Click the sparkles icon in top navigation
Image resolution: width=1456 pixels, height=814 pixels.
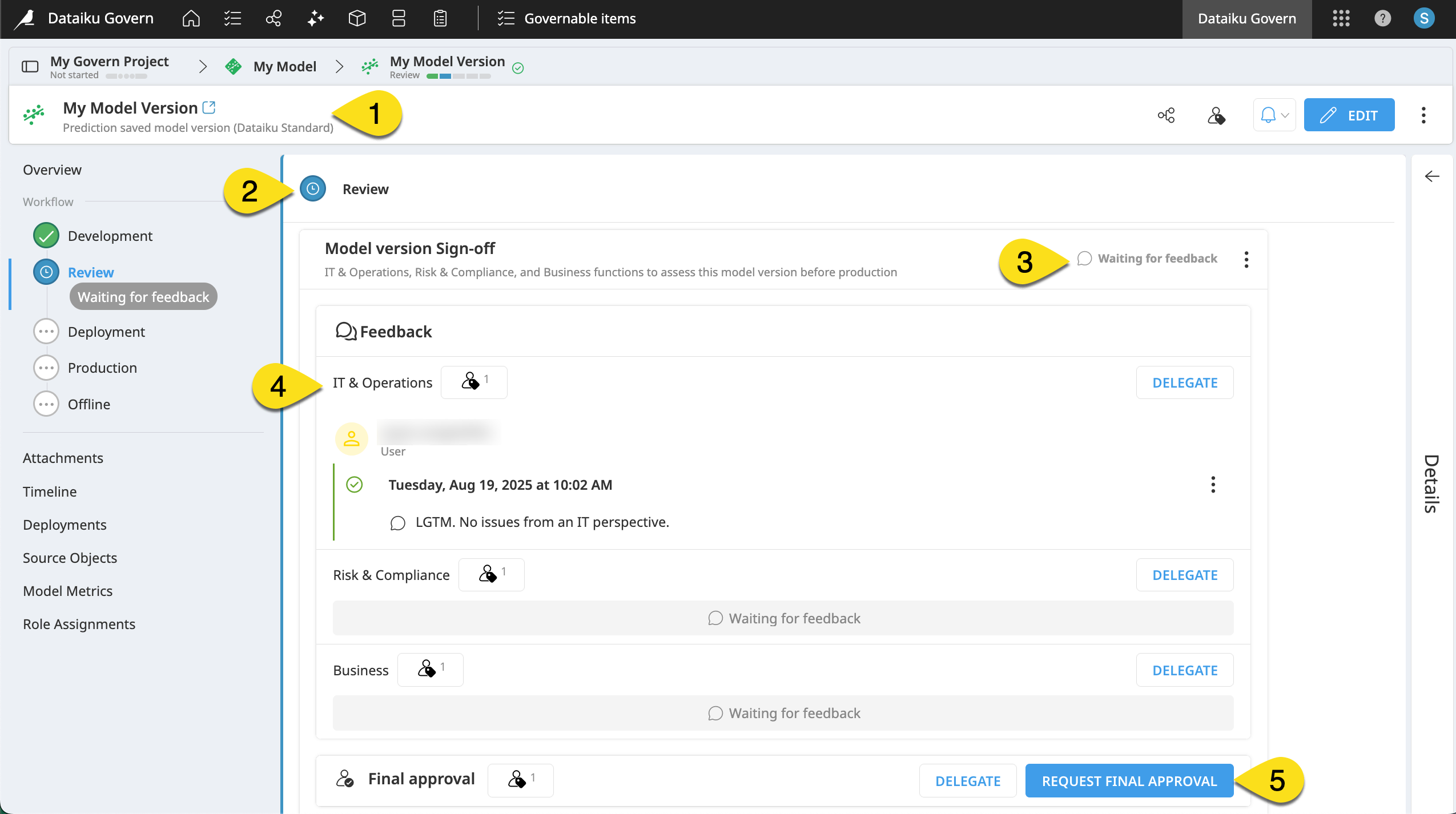[316, 18]
